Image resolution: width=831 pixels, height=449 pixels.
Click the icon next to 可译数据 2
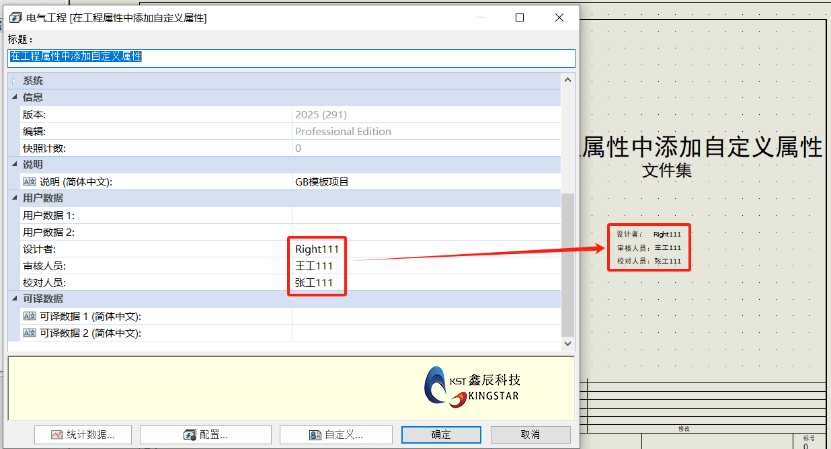click(x=29, y=333)
